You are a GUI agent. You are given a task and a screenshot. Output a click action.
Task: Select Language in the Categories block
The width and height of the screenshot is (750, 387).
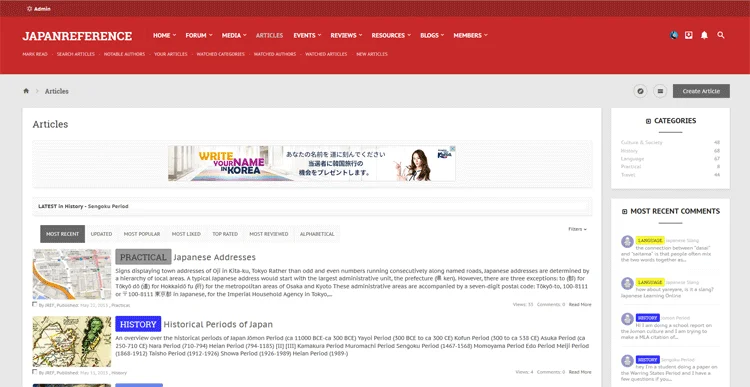click(632, 159)
